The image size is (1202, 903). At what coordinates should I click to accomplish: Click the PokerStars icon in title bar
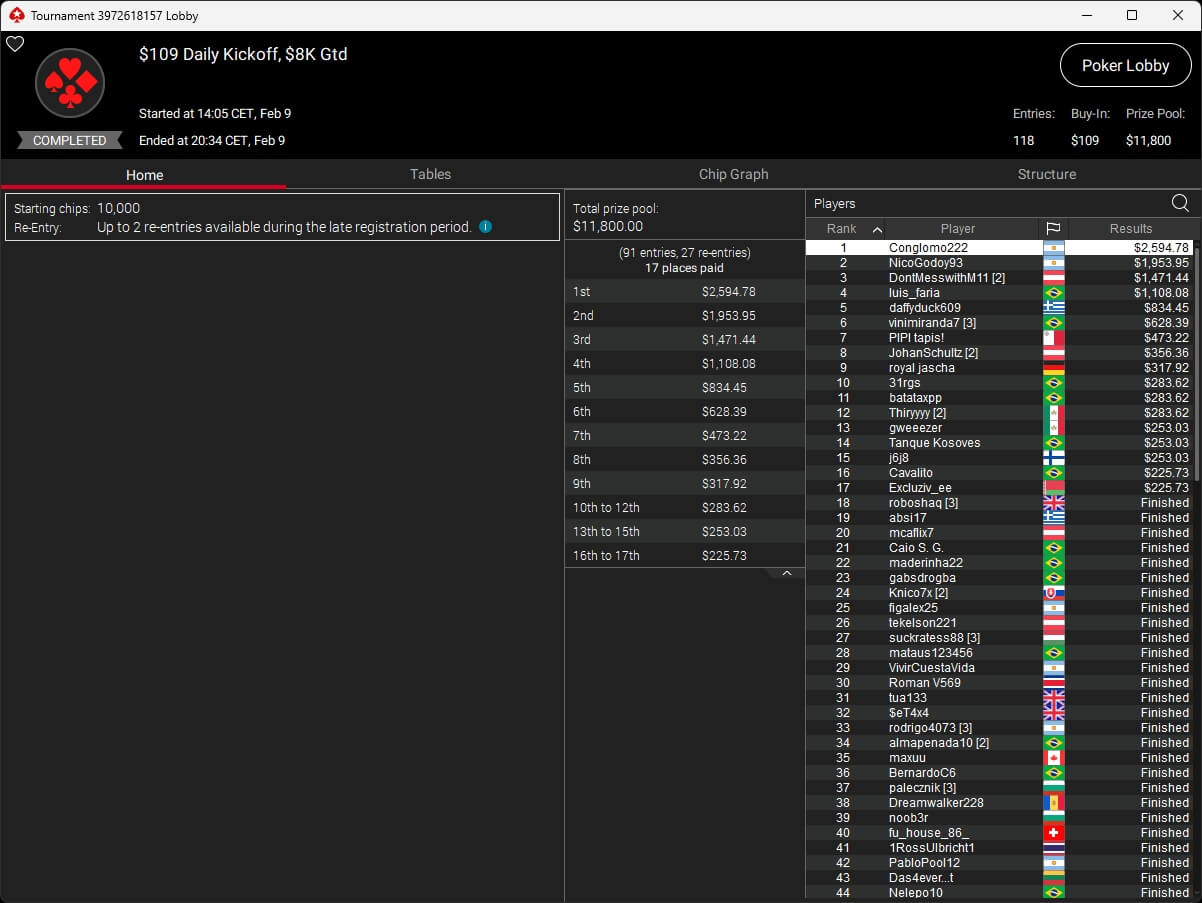(x=15, y=15)
